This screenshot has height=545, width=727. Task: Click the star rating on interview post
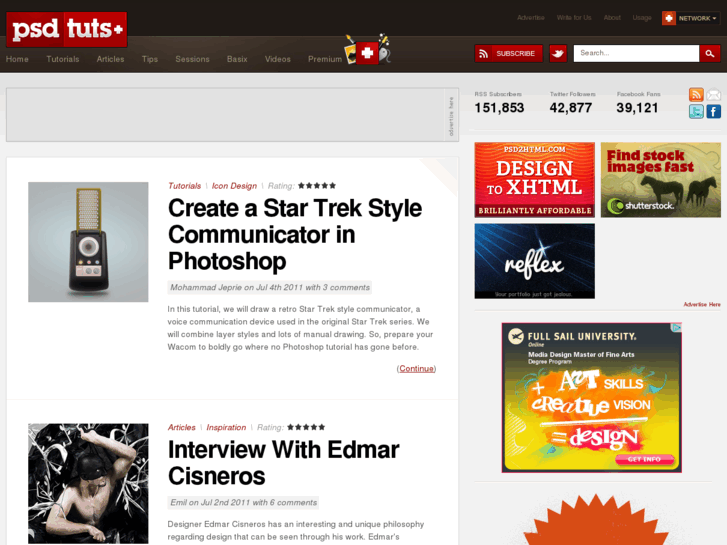[306, 427]
